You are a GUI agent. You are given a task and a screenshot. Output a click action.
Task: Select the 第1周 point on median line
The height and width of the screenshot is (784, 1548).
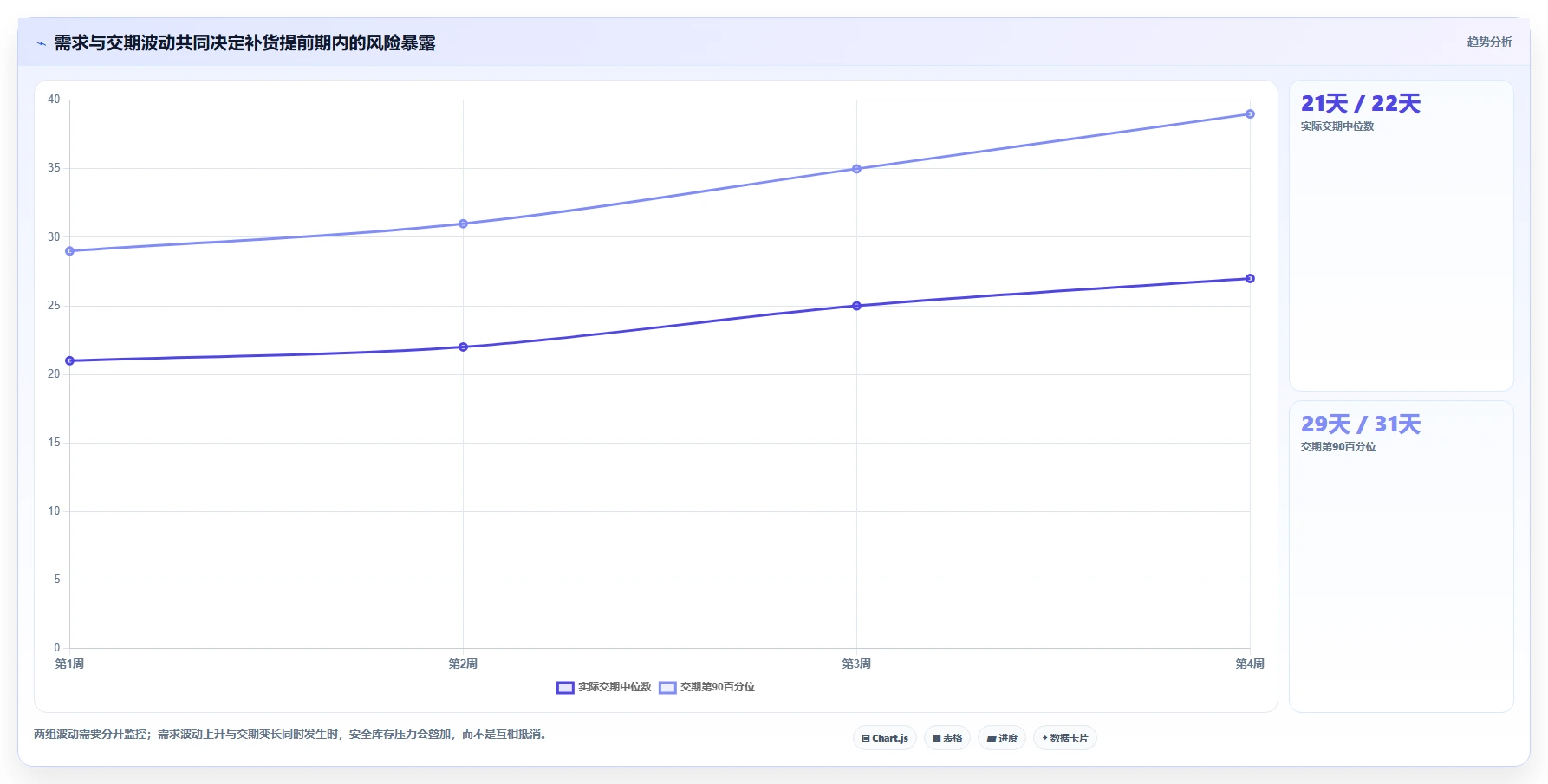[70, 360]
